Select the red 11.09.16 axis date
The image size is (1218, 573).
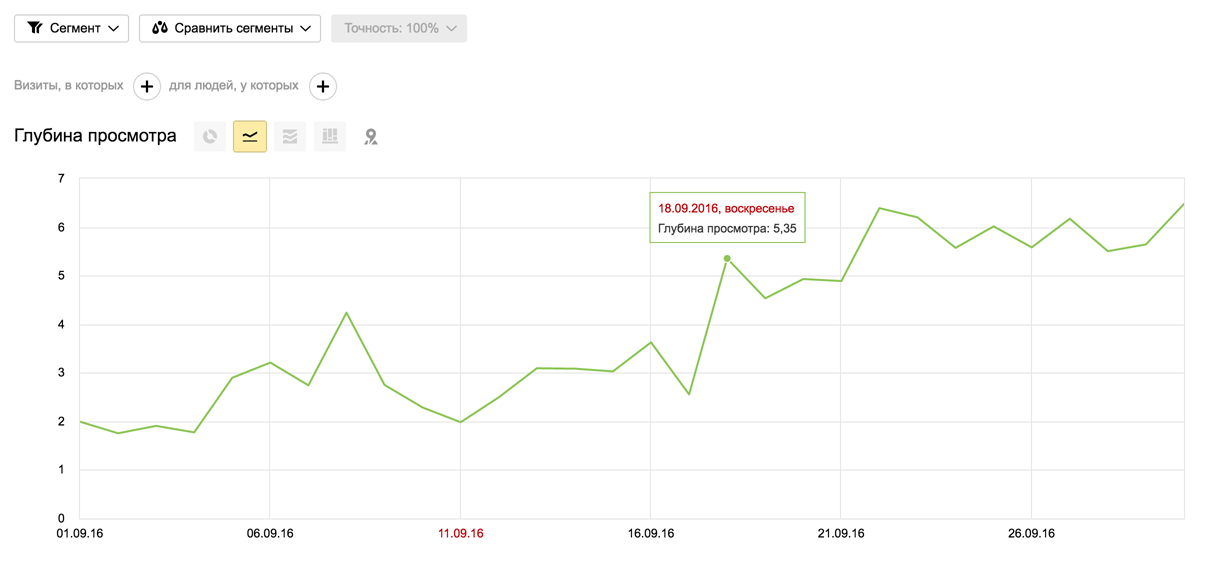click(461, 534)
